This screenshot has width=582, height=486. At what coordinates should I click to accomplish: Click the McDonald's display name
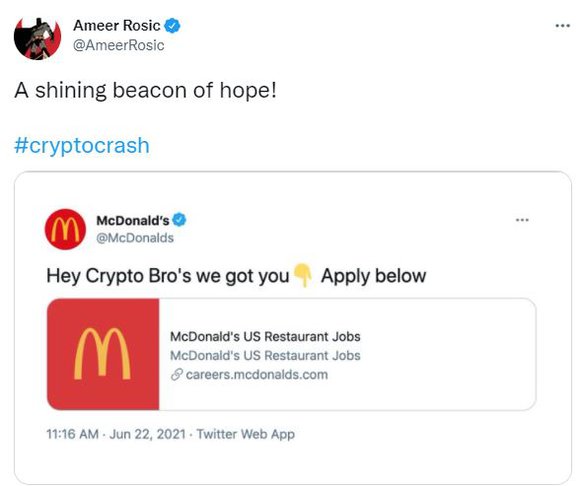[133, 221]
